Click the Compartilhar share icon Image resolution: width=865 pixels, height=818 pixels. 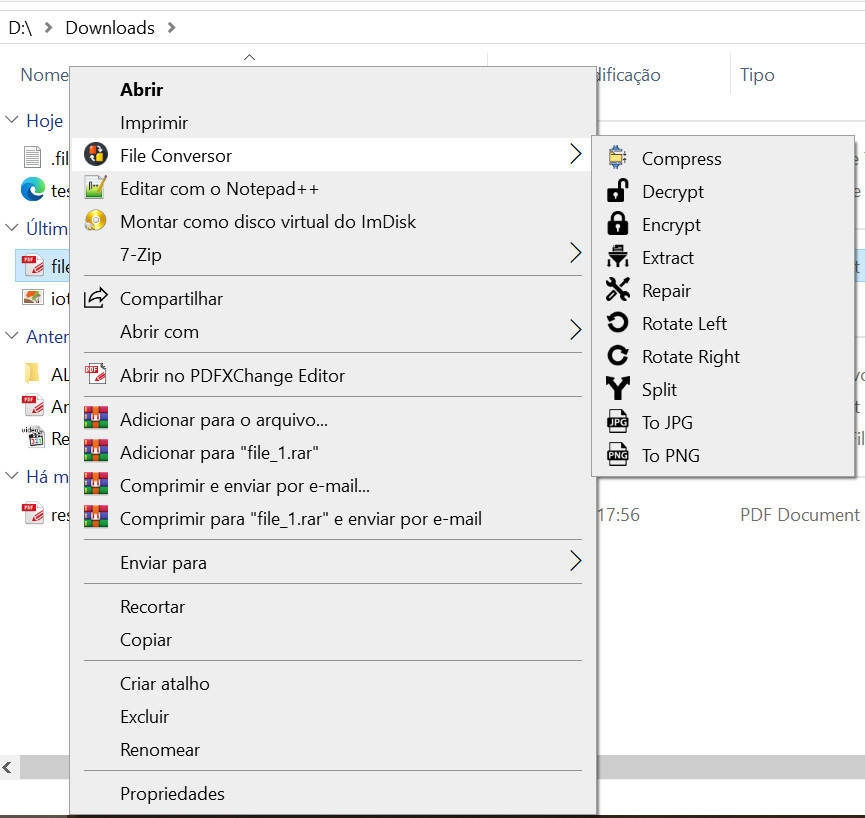pyautogui.click(x=95, y=298)
